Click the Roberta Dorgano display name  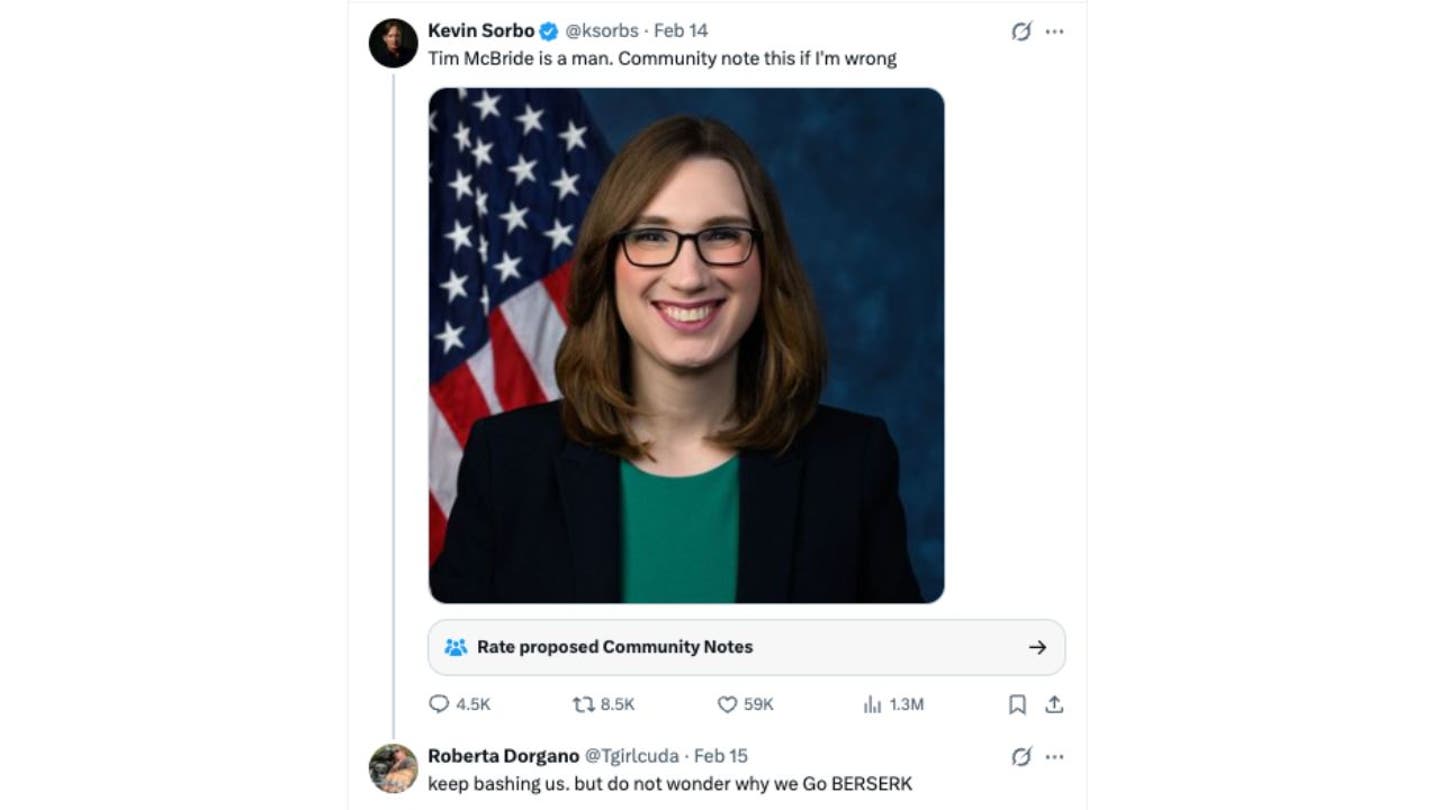[503, 756]
